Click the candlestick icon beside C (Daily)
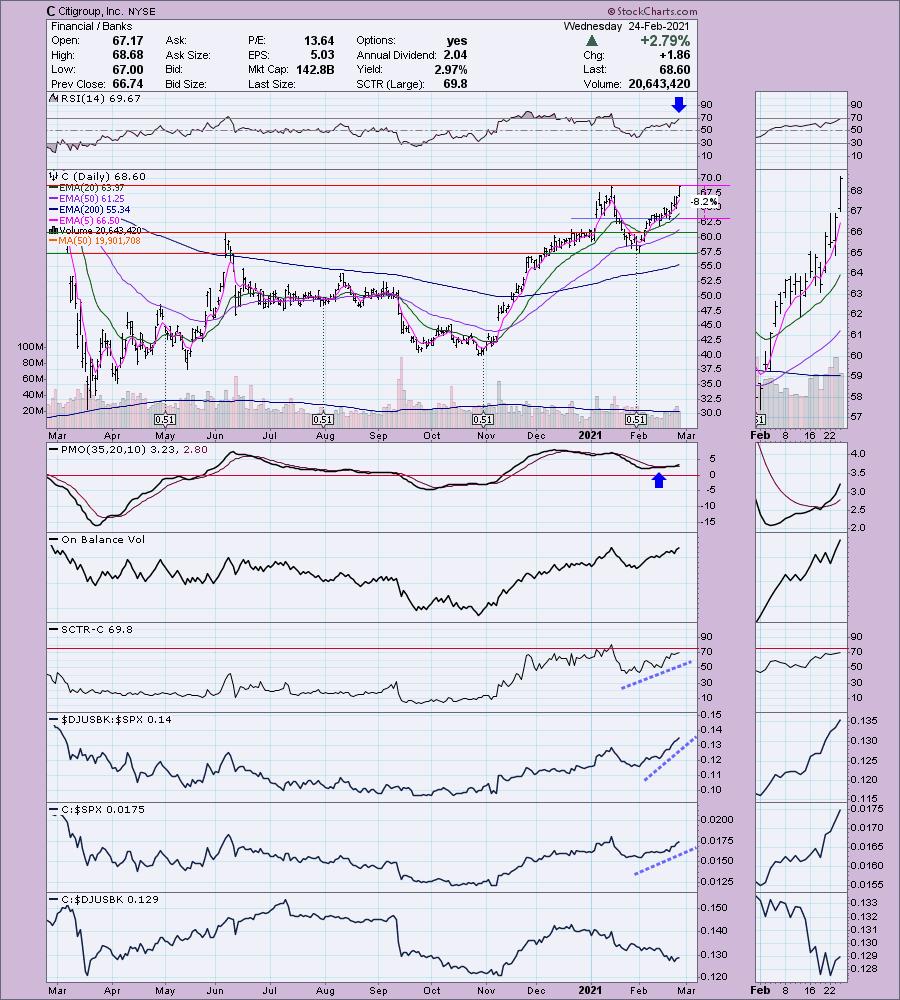 click(54, 176)
